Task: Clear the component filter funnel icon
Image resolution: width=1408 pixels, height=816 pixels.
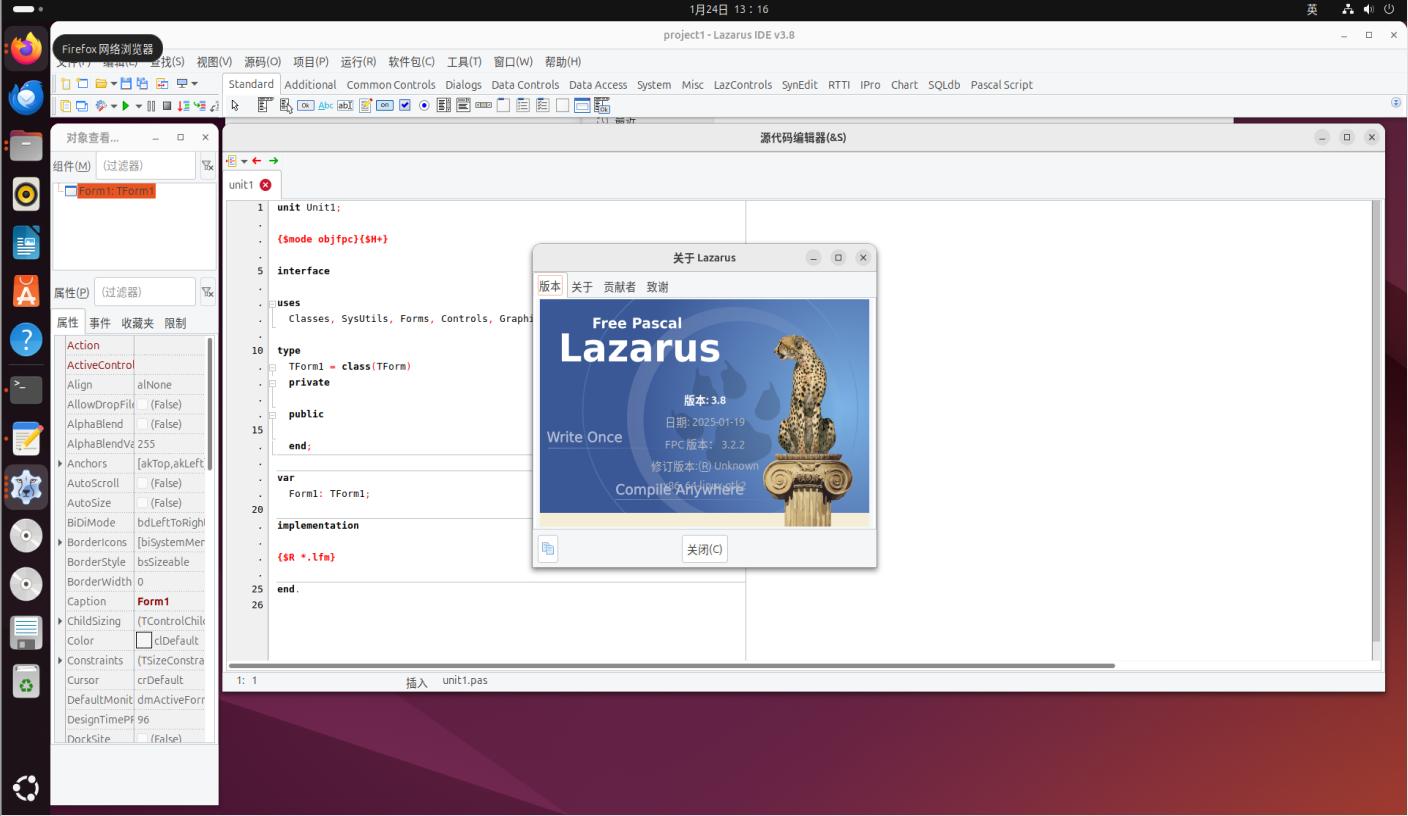Action: point(207,166)
